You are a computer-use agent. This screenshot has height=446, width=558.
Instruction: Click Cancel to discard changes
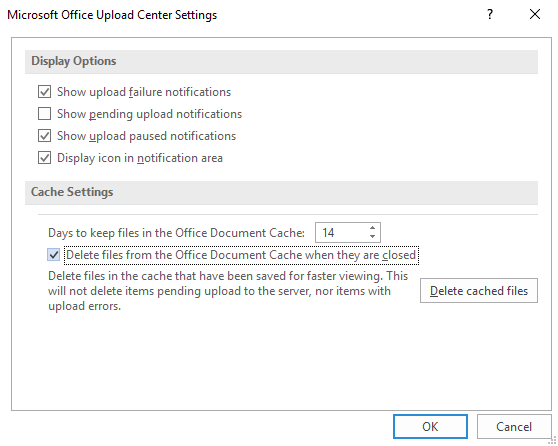[x=514, y=426]
